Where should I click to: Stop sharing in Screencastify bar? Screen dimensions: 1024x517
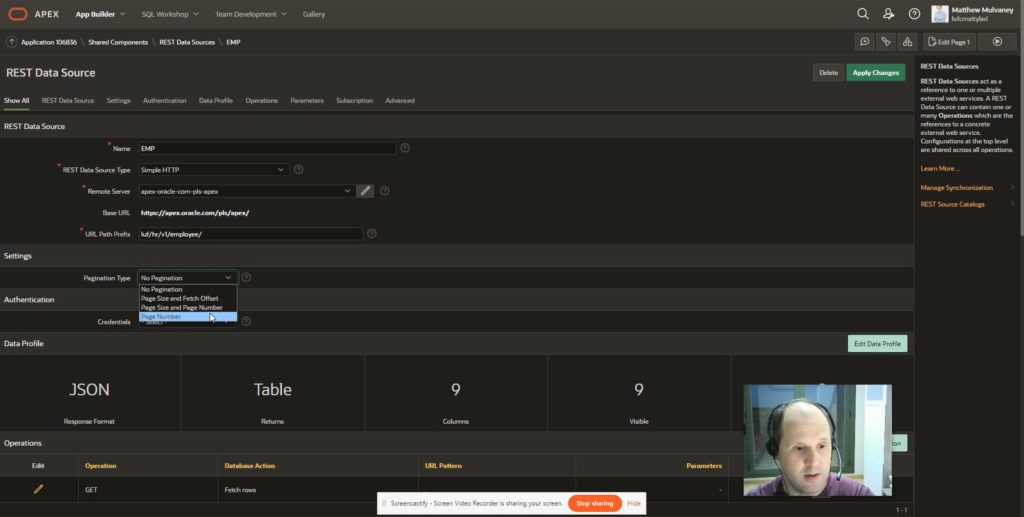coord(594,503)
